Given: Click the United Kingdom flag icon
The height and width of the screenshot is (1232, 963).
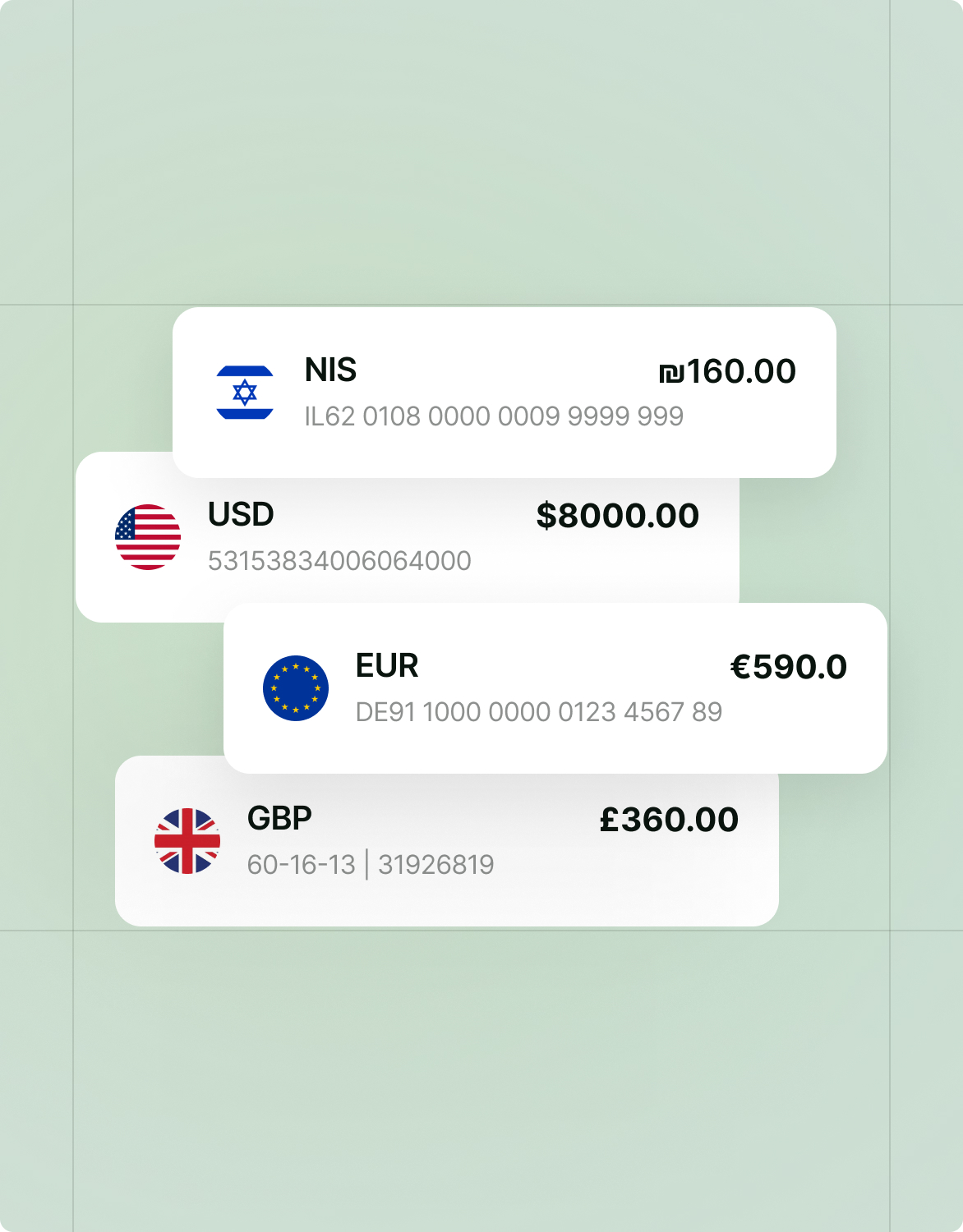Looking at the screenshot, I should click(x=187, y=841).
